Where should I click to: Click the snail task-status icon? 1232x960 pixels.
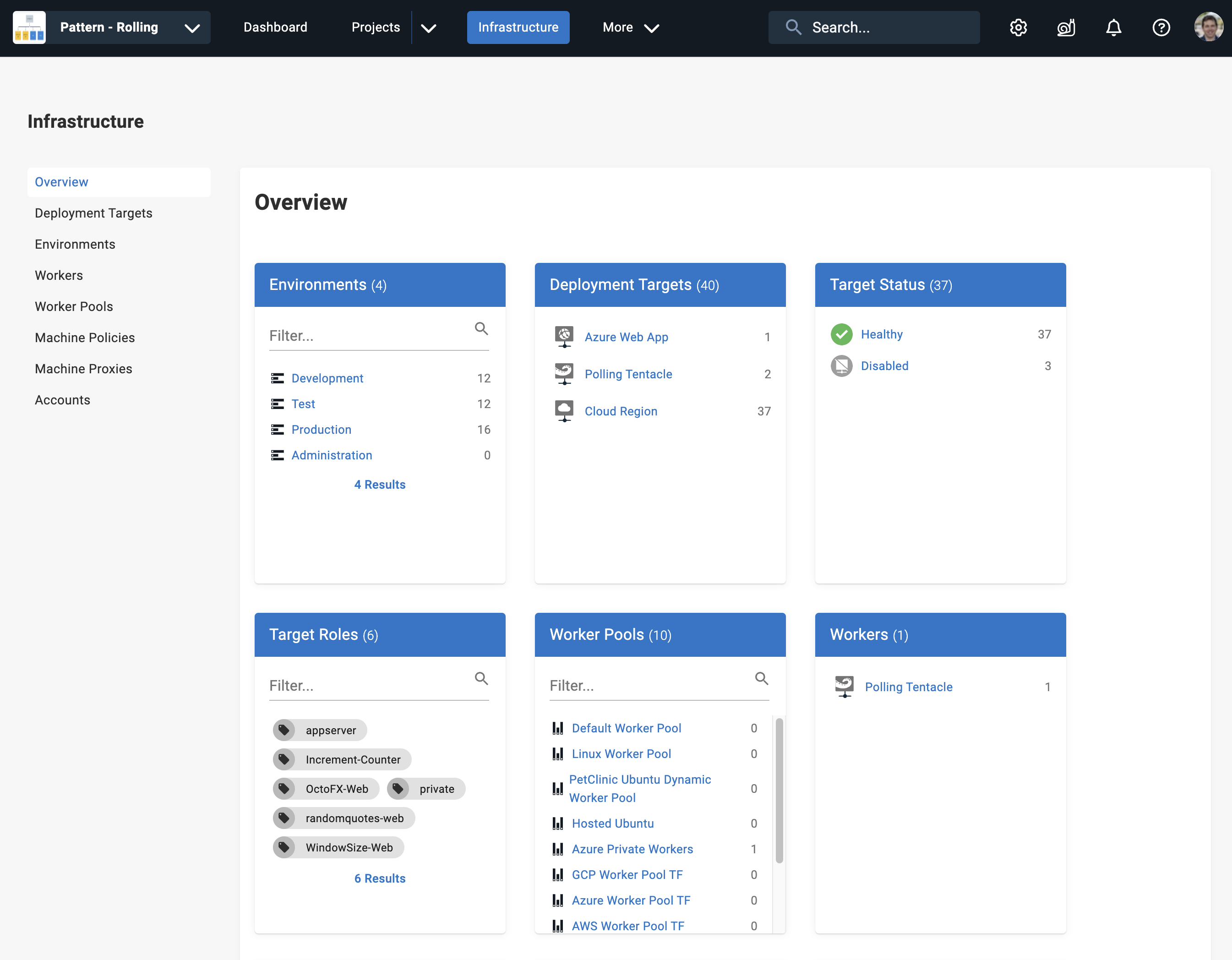(x=1066, y=27)
